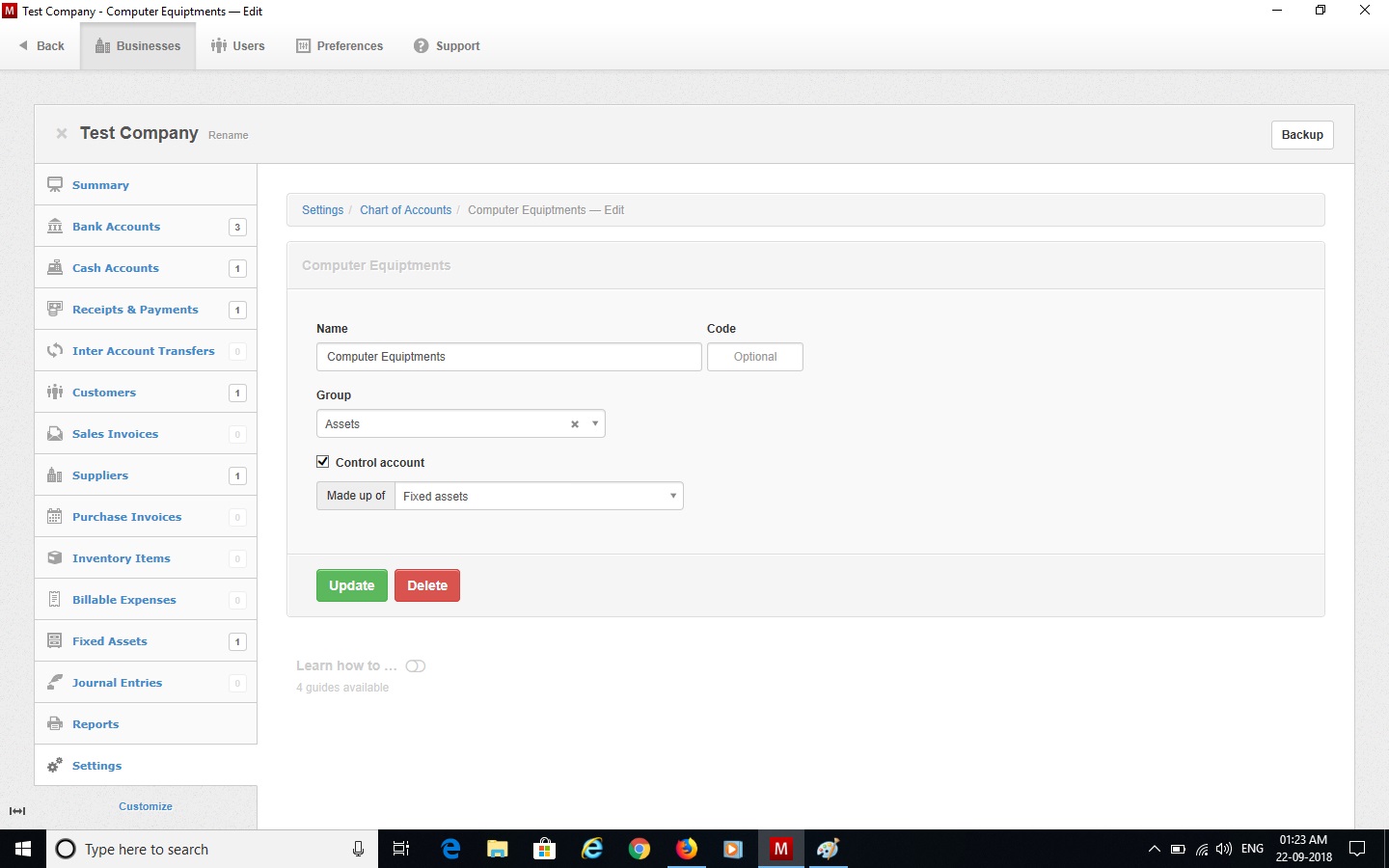This screenshot has height=868, width=1389.
Task: Click the Settings gears icon
Action: [x=55, y=765]
